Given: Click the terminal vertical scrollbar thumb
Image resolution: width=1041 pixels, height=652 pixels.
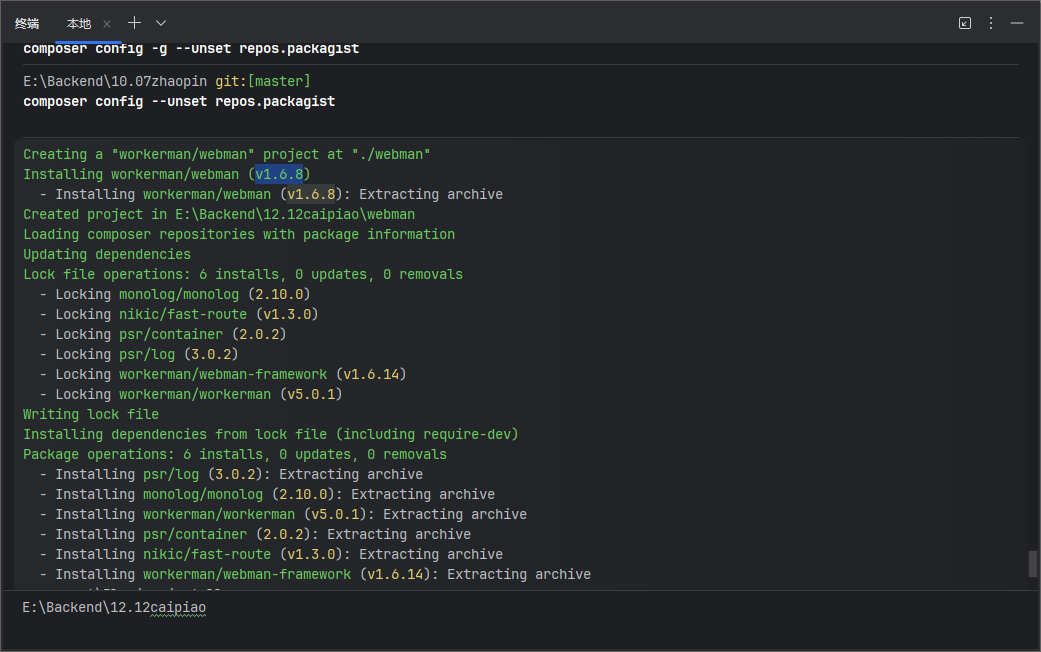Looking at the screenshot, I should click(1032, 564).
